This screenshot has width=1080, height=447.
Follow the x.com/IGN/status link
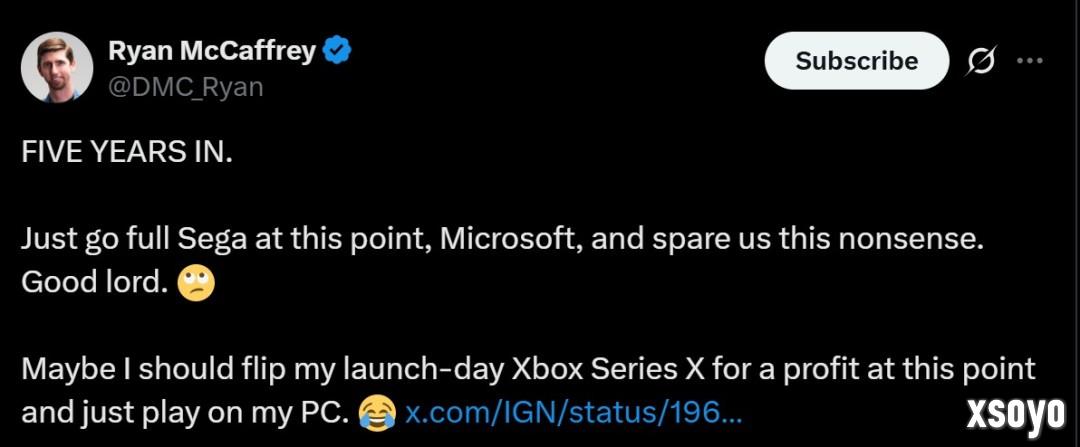click(573, 411)
